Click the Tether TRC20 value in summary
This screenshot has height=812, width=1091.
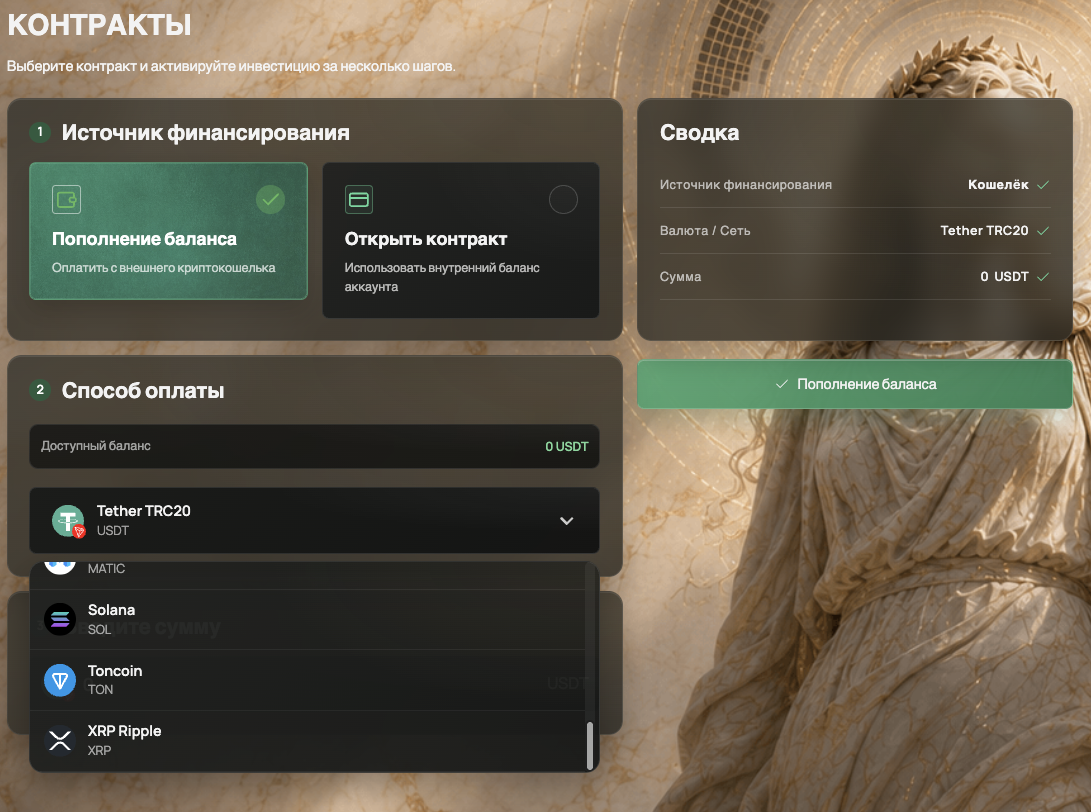click(x=984, y=230)
